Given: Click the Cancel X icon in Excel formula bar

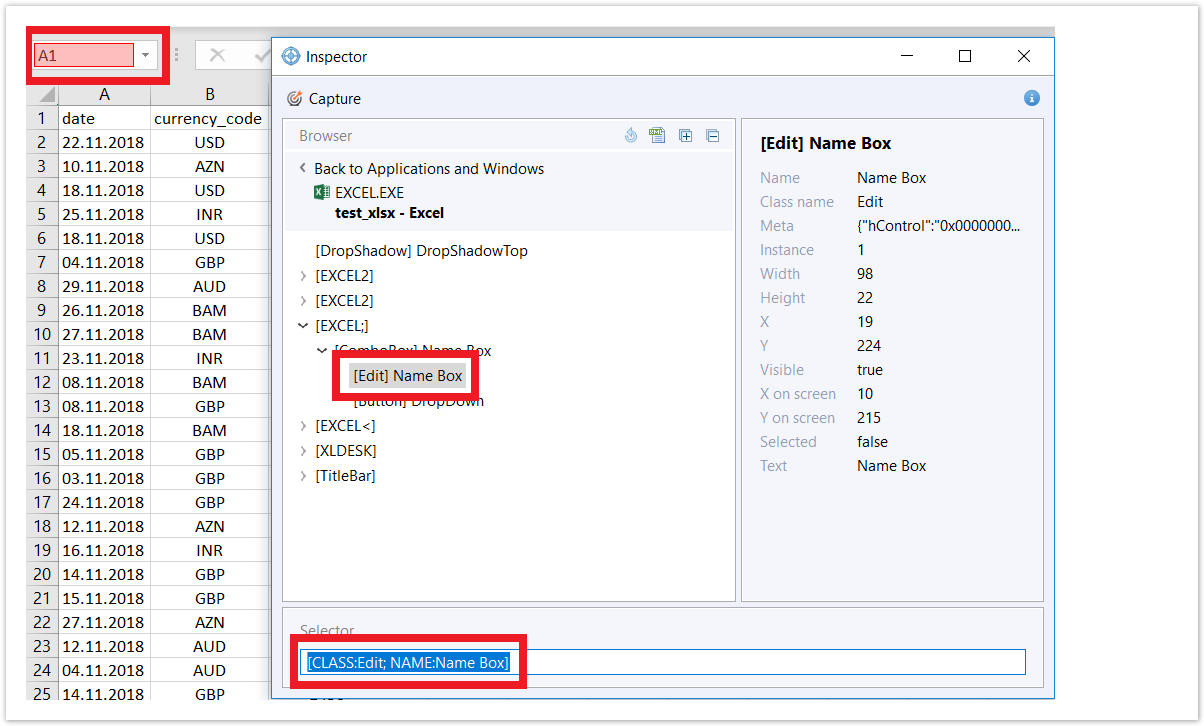Looking at the screenshot, I should click(217, 56).
